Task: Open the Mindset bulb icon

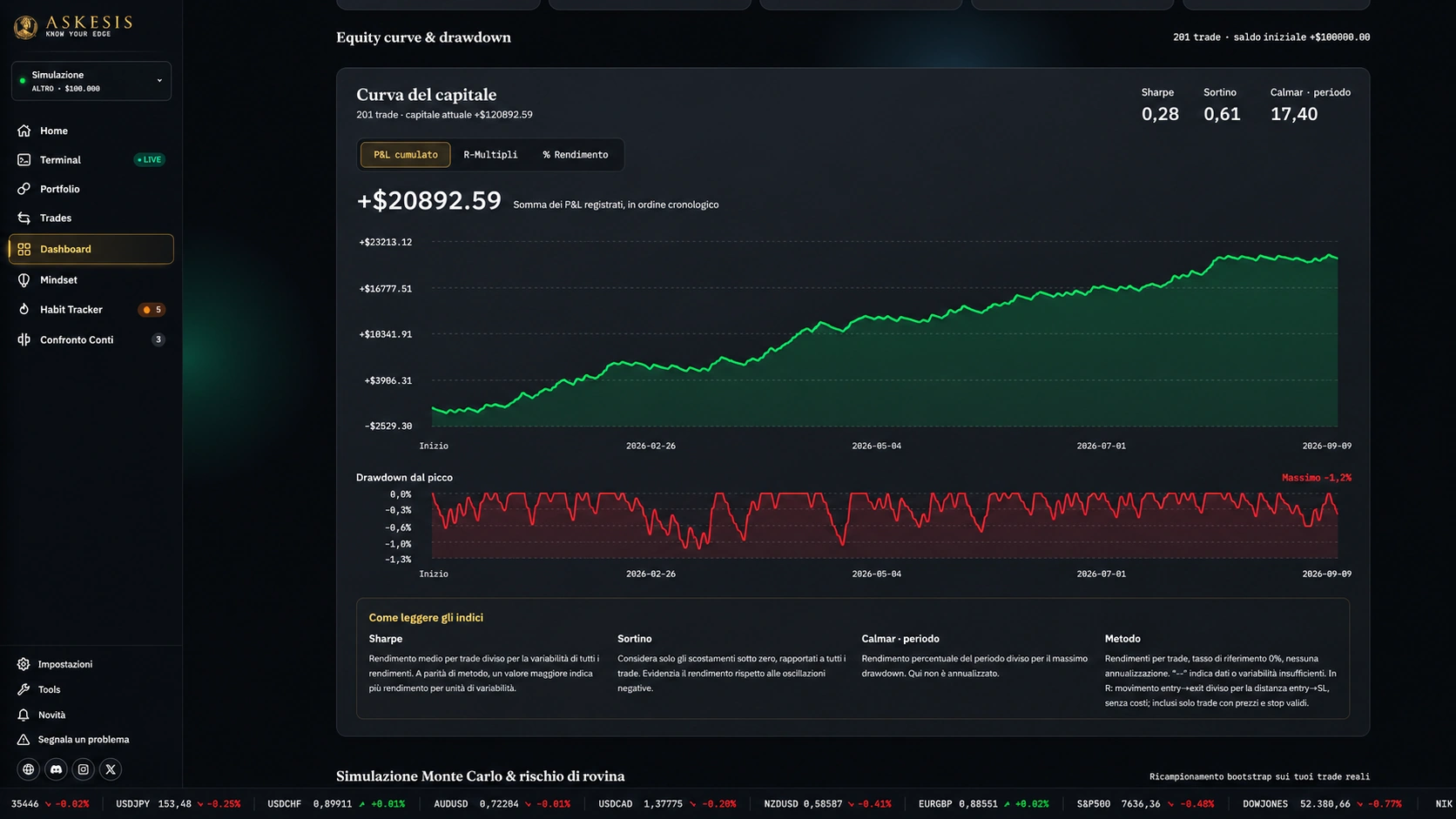Action: [x=24, y=280]
